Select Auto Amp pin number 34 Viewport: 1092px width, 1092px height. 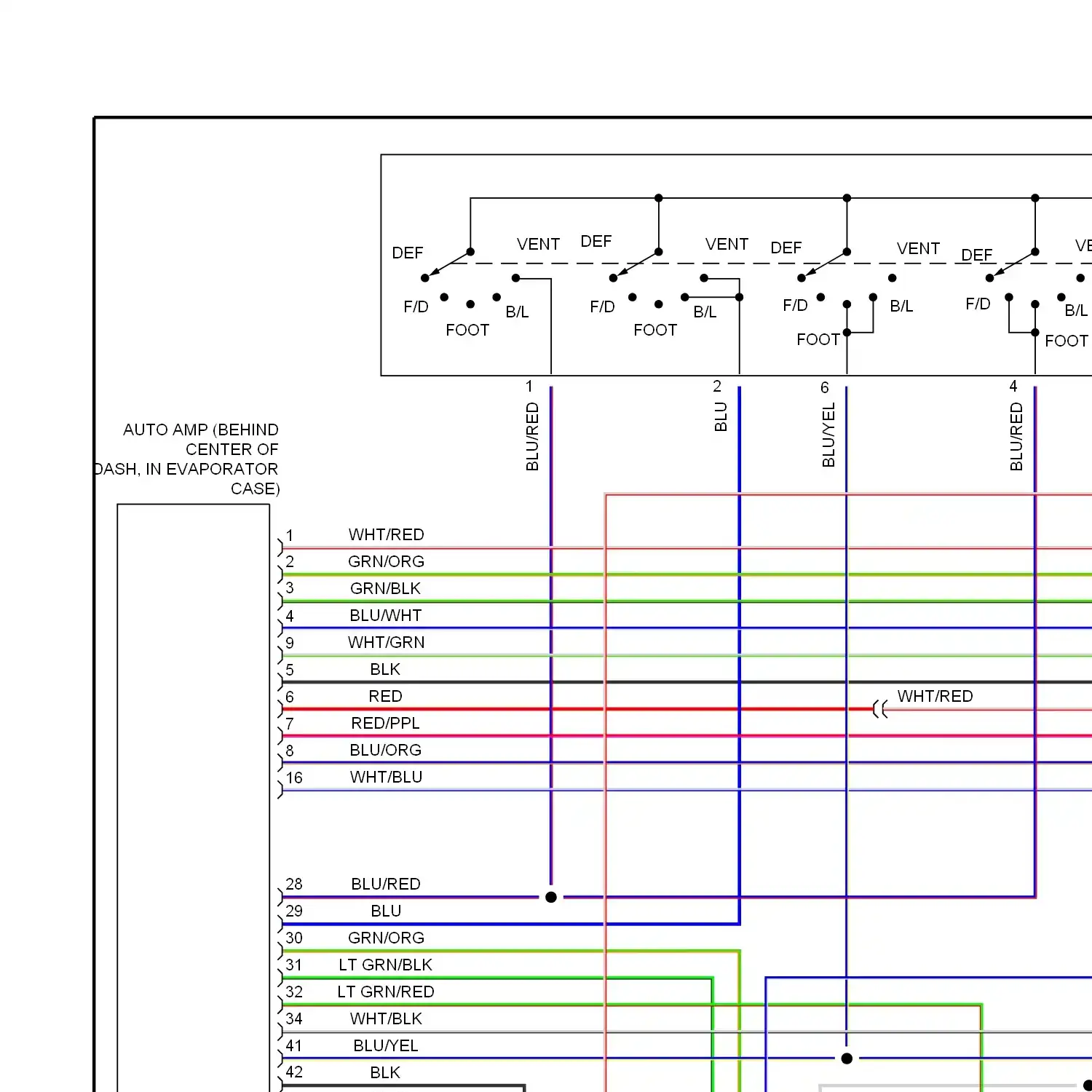[294, 1019]
